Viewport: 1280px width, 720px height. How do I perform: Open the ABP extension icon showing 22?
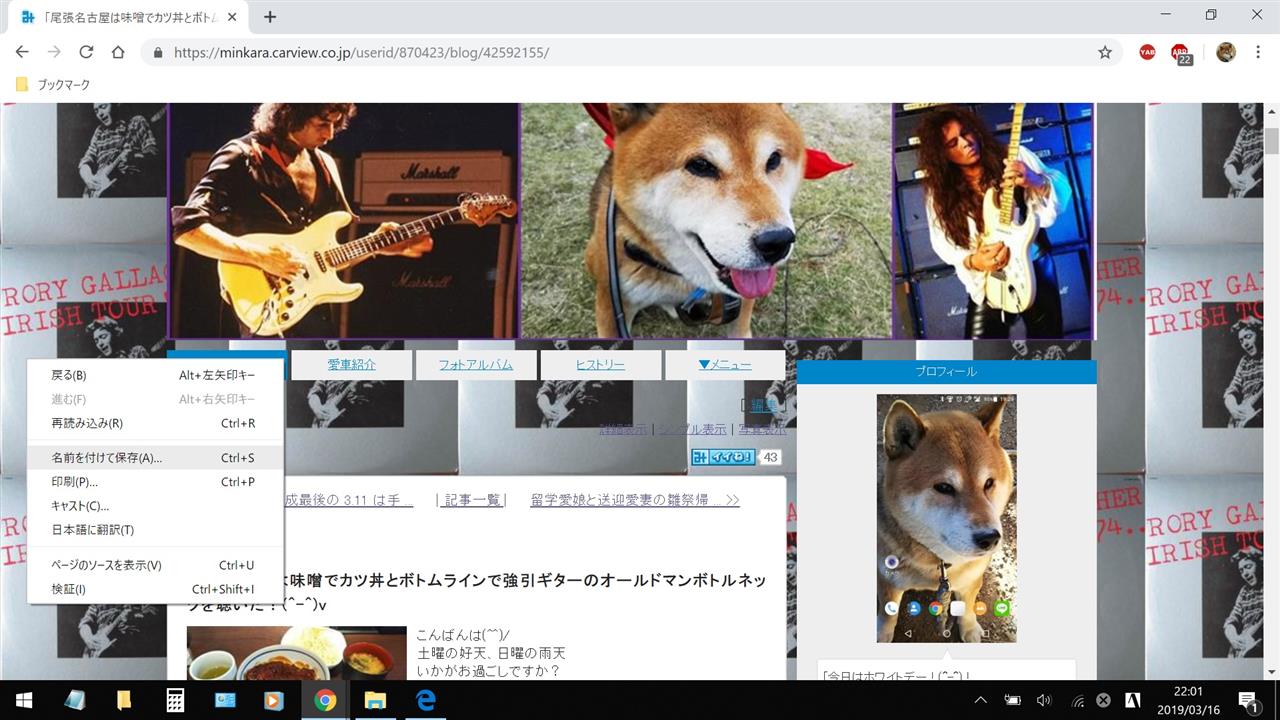click(x=1181, y=54)
